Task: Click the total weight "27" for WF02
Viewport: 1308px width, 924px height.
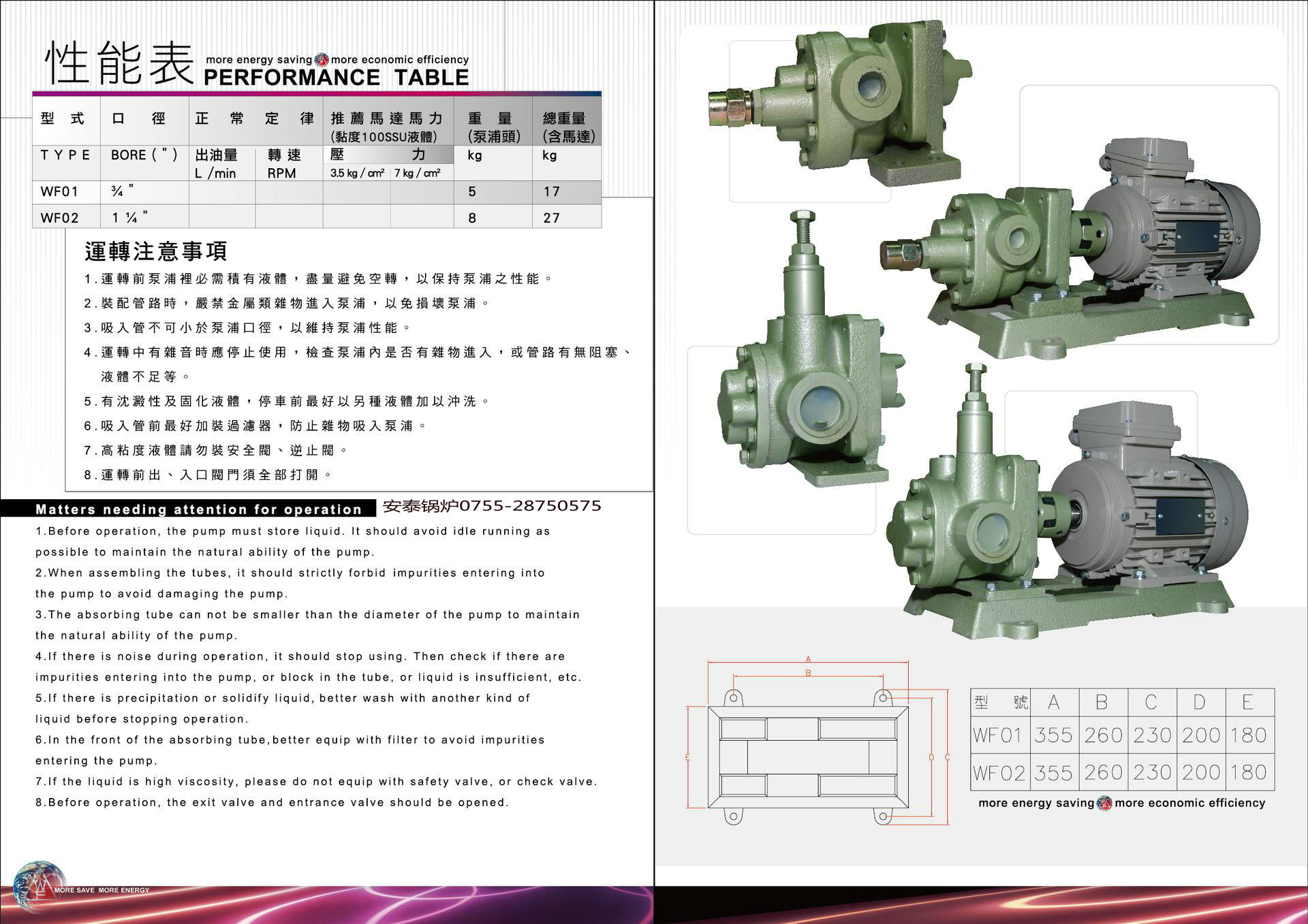Action: pos(551,218)
